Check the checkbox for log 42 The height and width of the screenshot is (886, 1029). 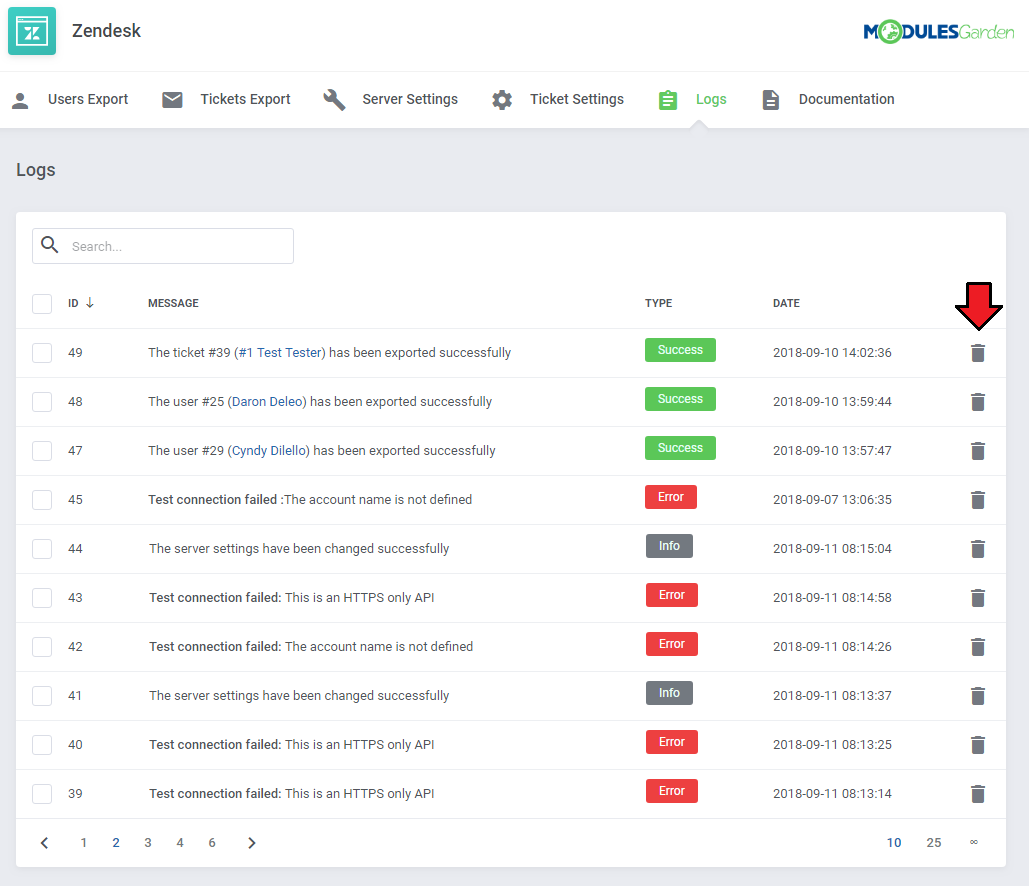pos(42,646)
